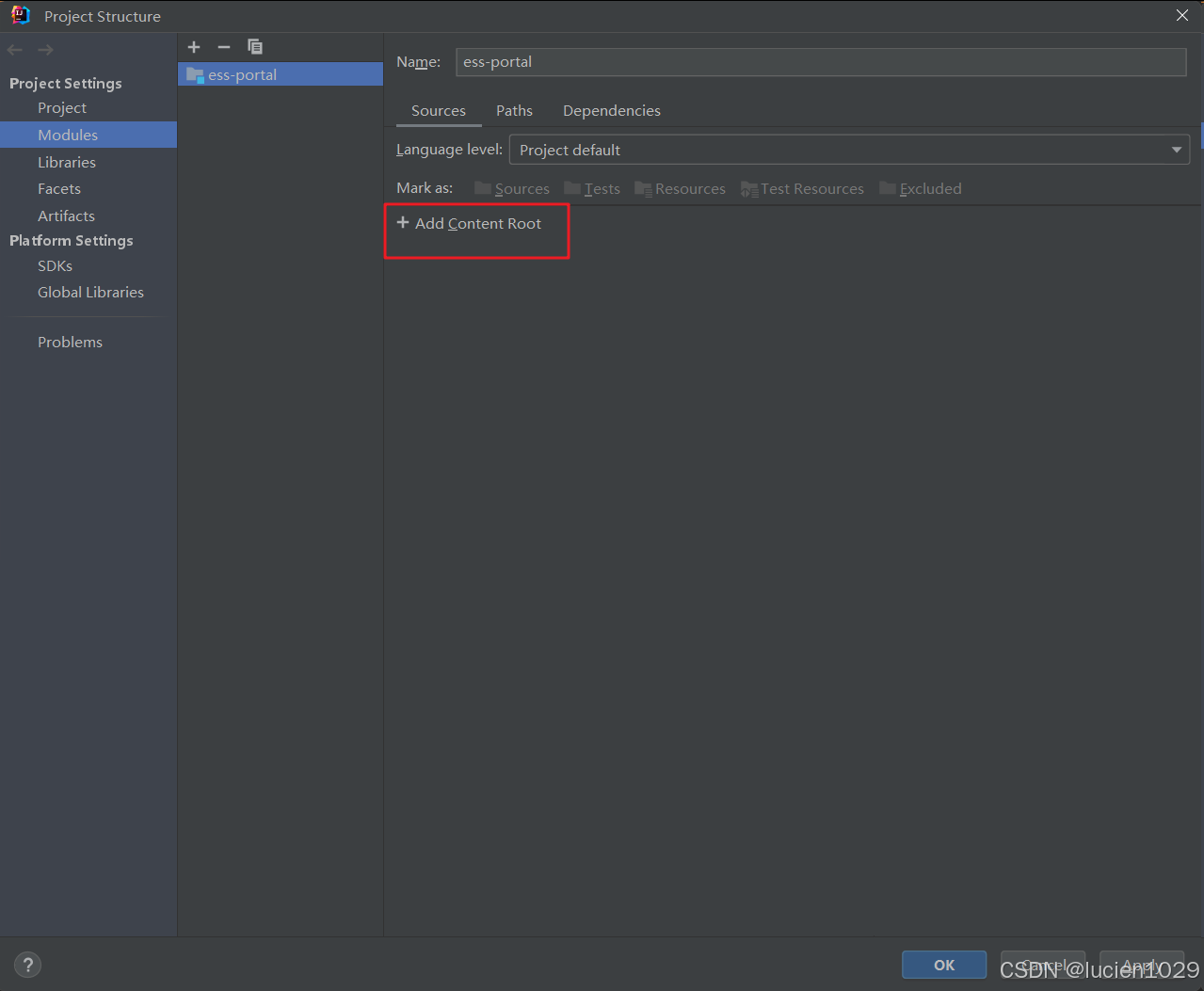This screenshot has width=1204, height=991.
Task: Mark as Sources folder
Action: pyautogui.click(x=512, y=189)
